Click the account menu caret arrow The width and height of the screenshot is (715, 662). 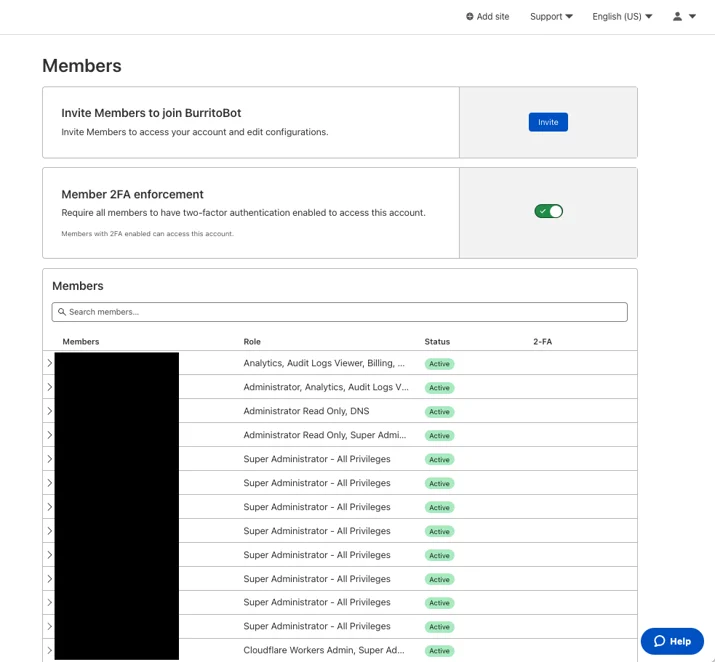[692, 16]
